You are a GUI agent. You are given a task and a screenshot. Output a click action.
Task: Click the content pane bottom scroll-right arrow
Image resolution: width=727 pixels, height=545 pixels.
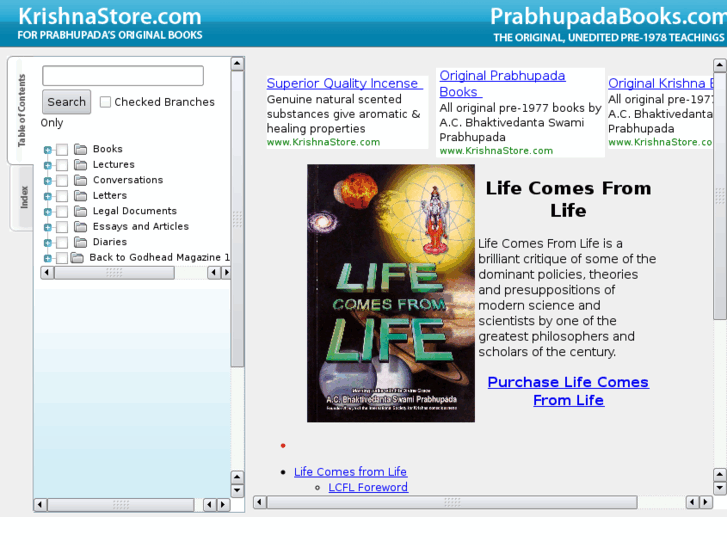pos(706,502)
